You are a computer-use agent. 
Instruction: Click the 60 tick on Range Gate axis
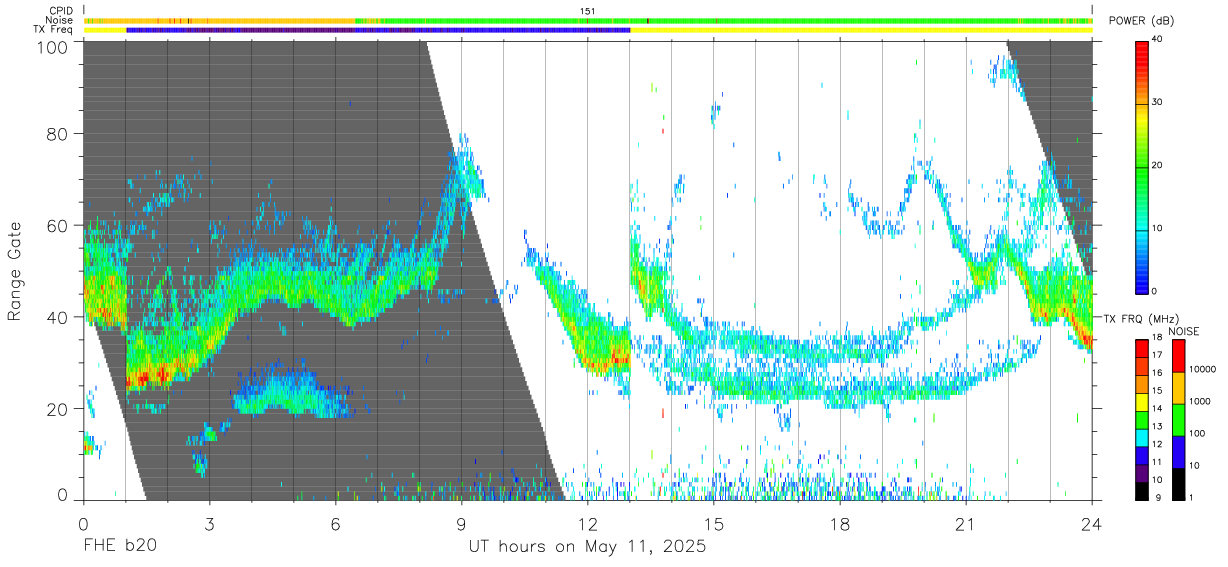pos(58,225)
